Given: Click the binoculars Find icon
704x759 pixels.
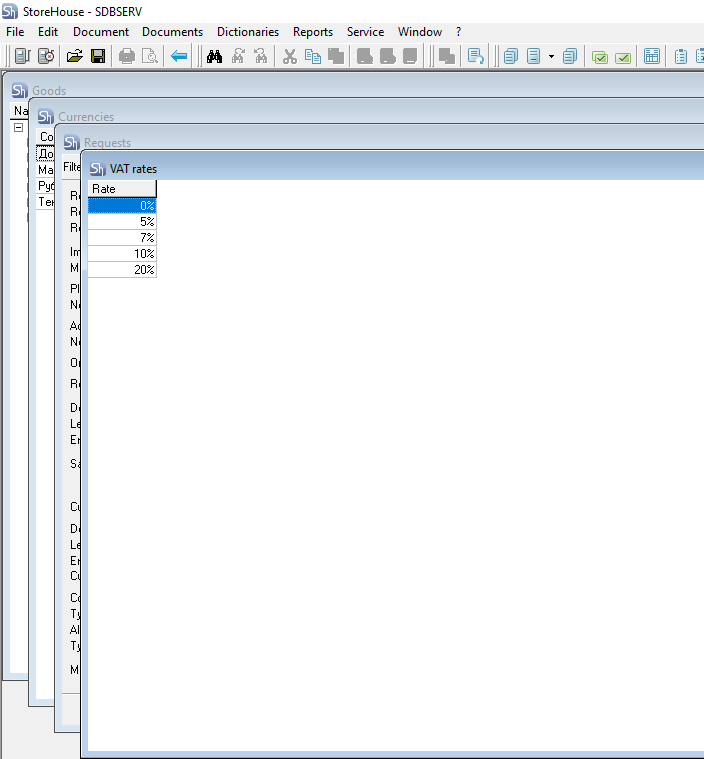Looking at the screenshot, I should click(214, 56).
